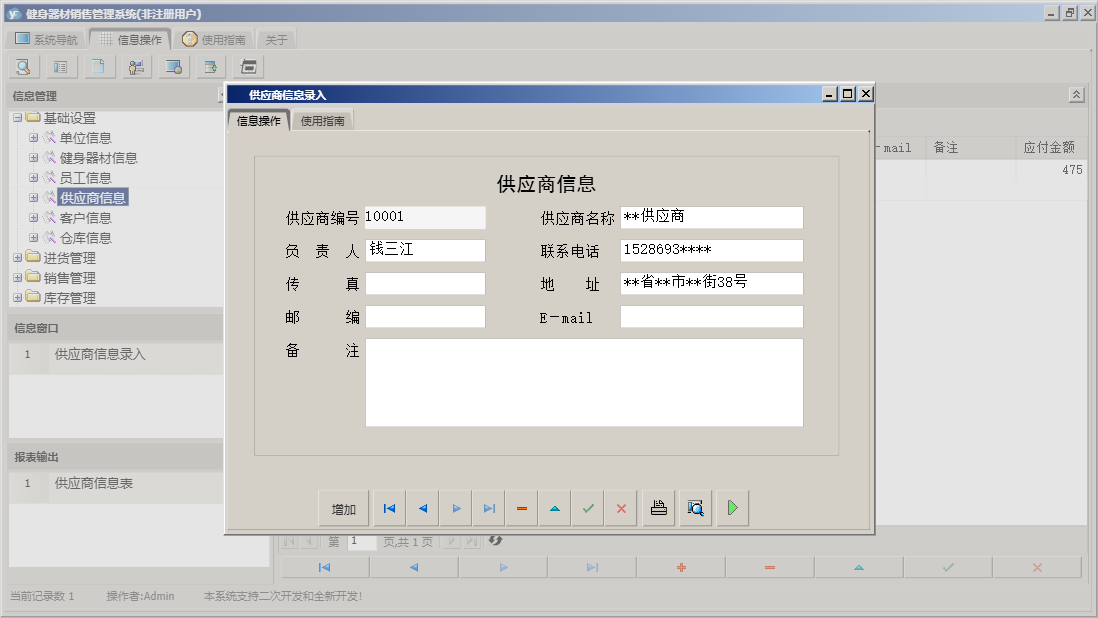
Task: Jump to last record using the last-record icon
Action: (x=488, y=508)
